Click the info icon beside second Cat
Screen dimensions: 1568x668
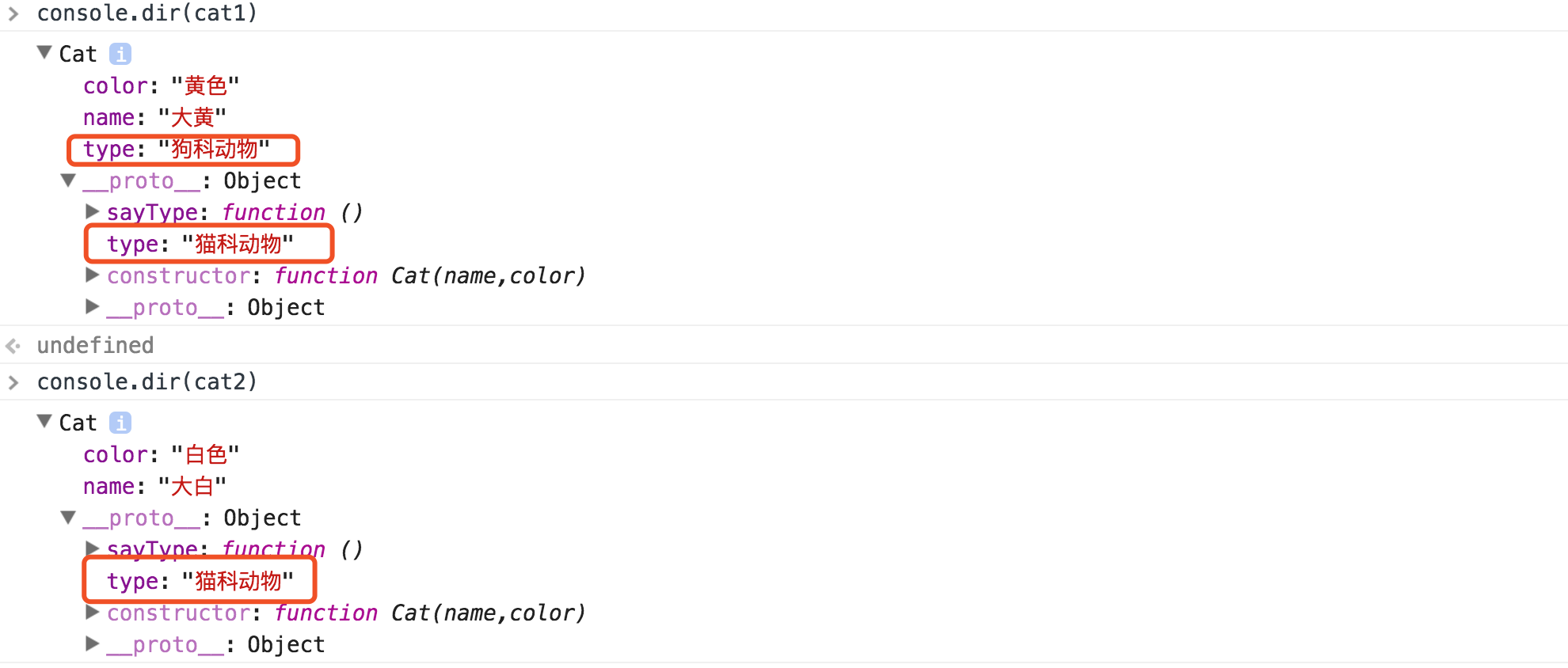click(120, 423)
